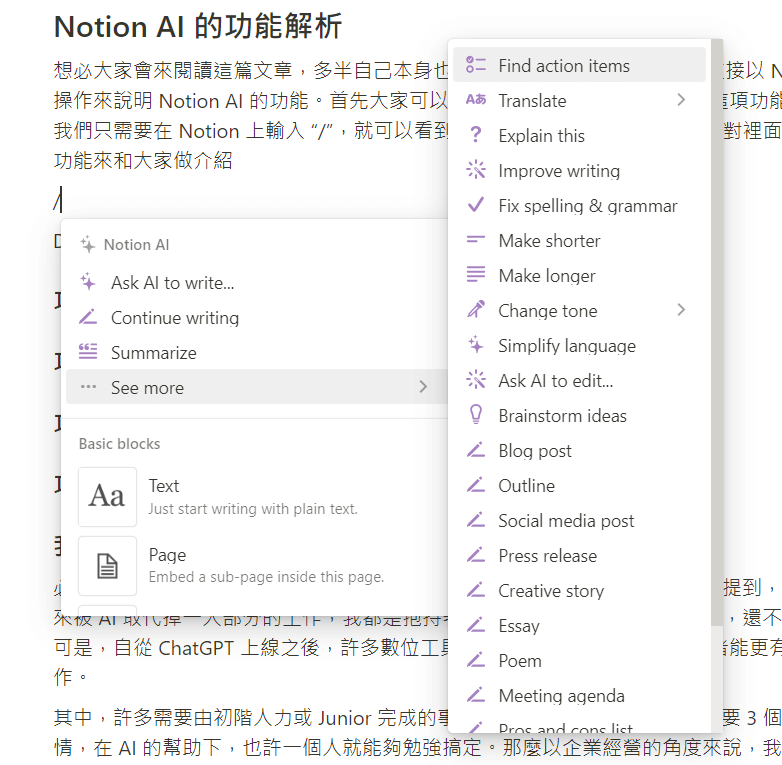Click the Improve writing sparkle icon

point(476,170)
